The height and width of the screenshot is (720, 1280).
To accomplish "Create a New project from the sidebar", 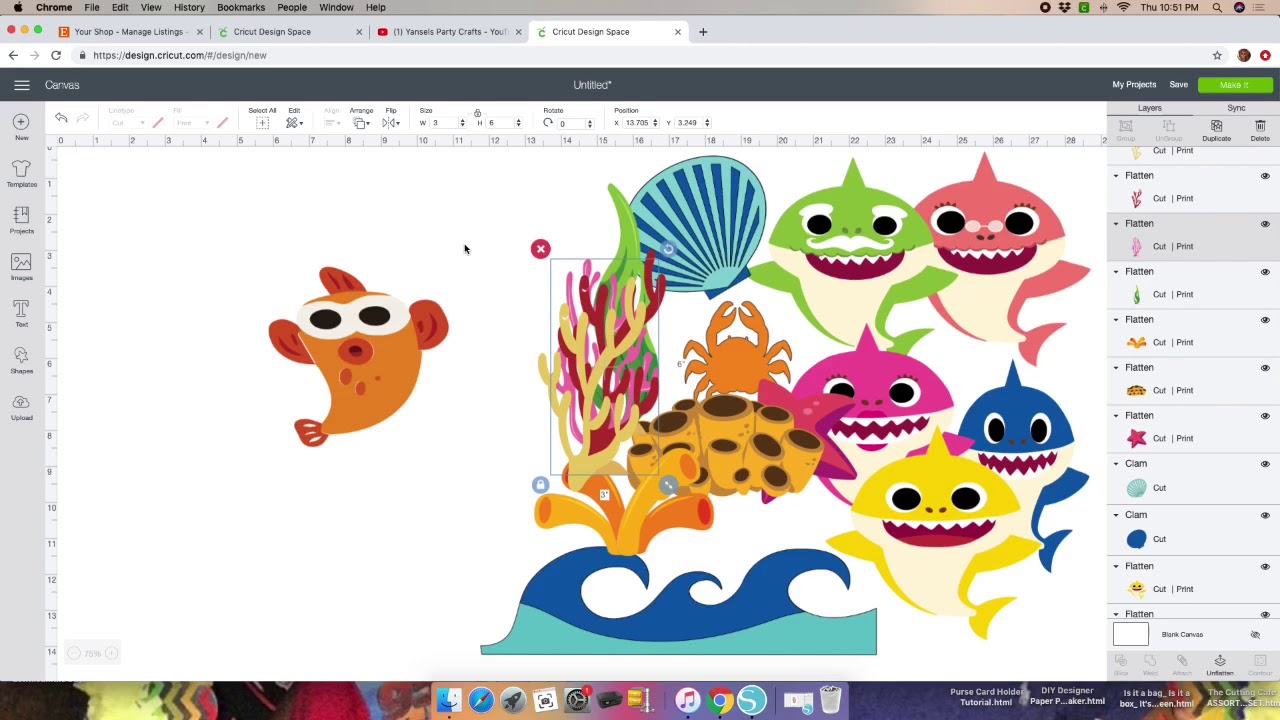I will pos(21,126).
